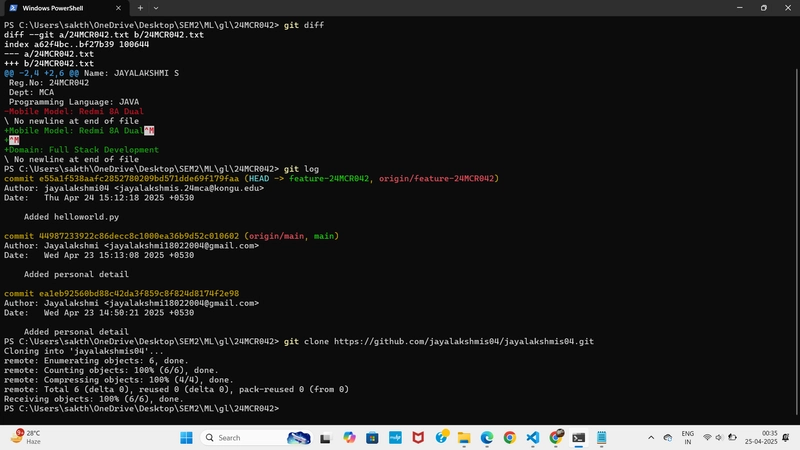The image size is (800, 450).
Task: Click the '(origin/main, main)' ref label
Action: tap(291, 236)
